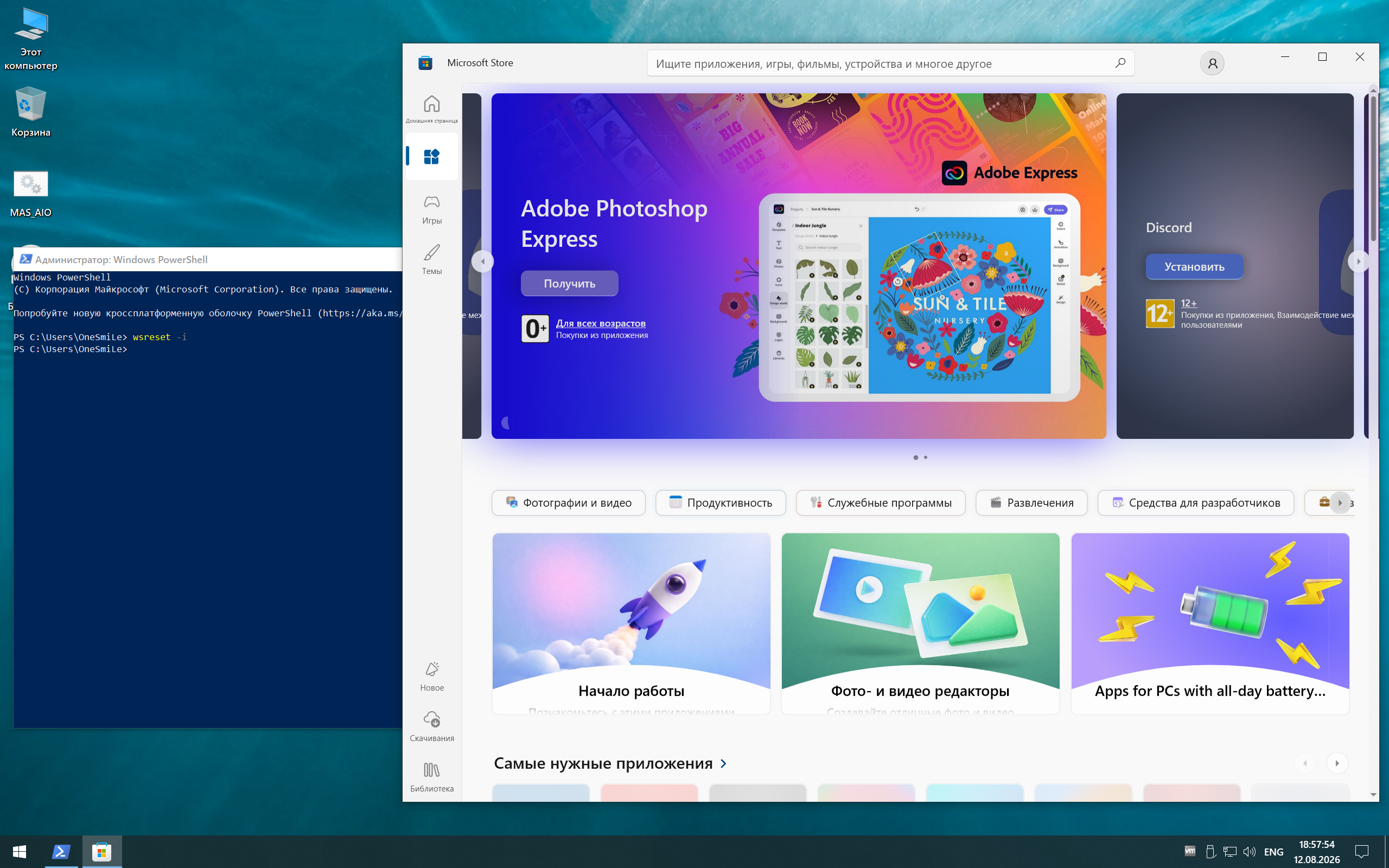This screenshot has height=868, width=1389.
Task: Open the Новое (What's new) section
Action: 431,676
